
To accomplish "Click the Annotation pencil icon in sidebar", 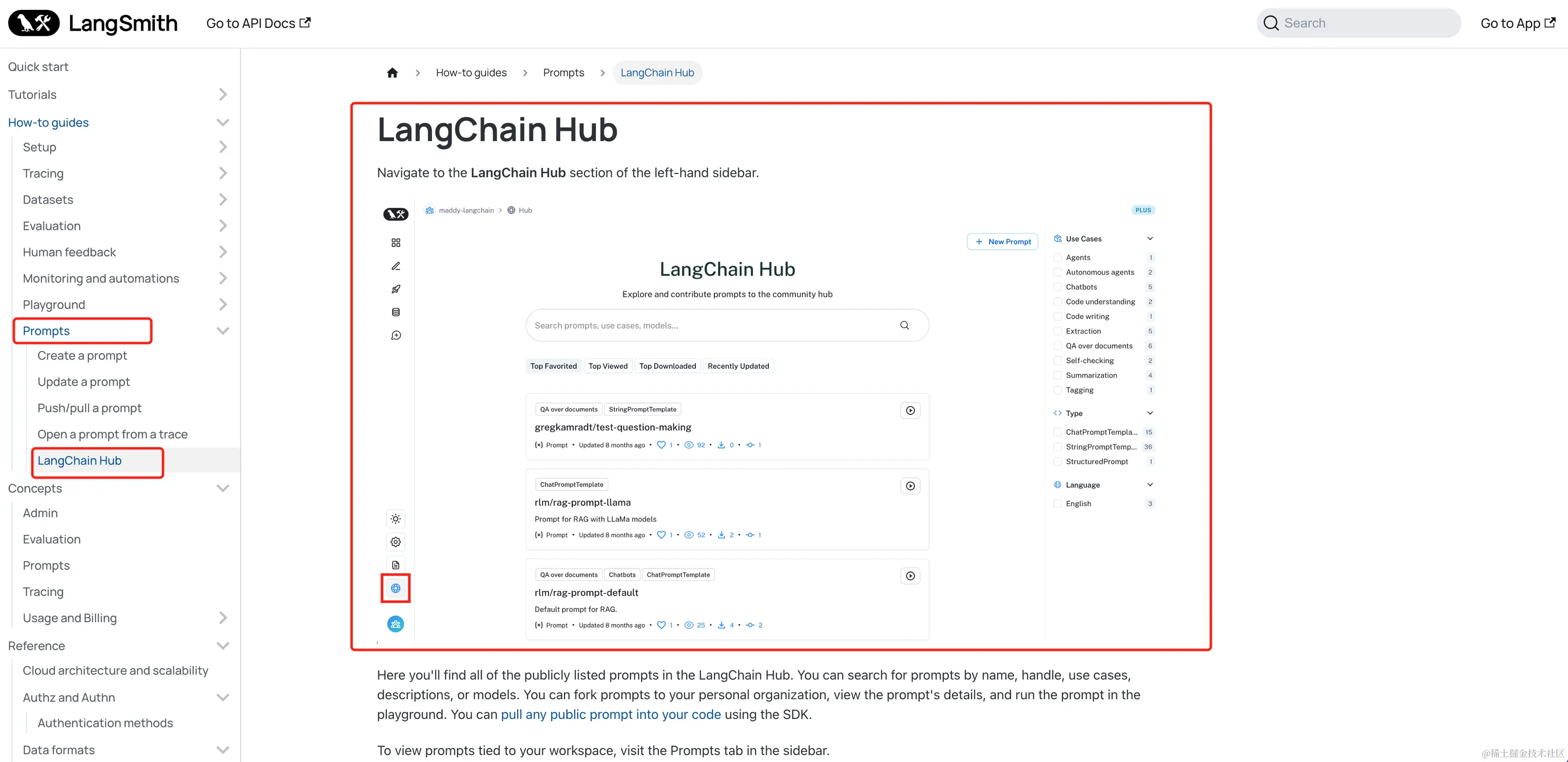I will [x=395, y=266].
